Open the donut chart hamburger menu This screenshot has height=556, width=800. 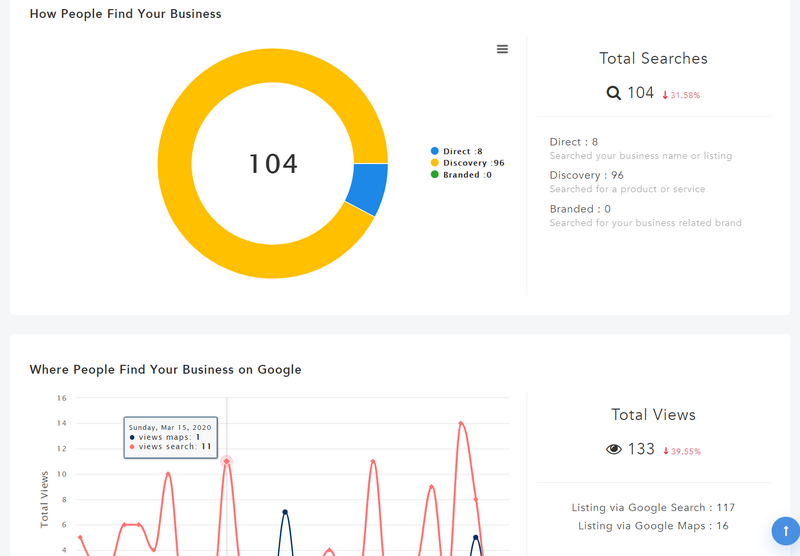502,49
